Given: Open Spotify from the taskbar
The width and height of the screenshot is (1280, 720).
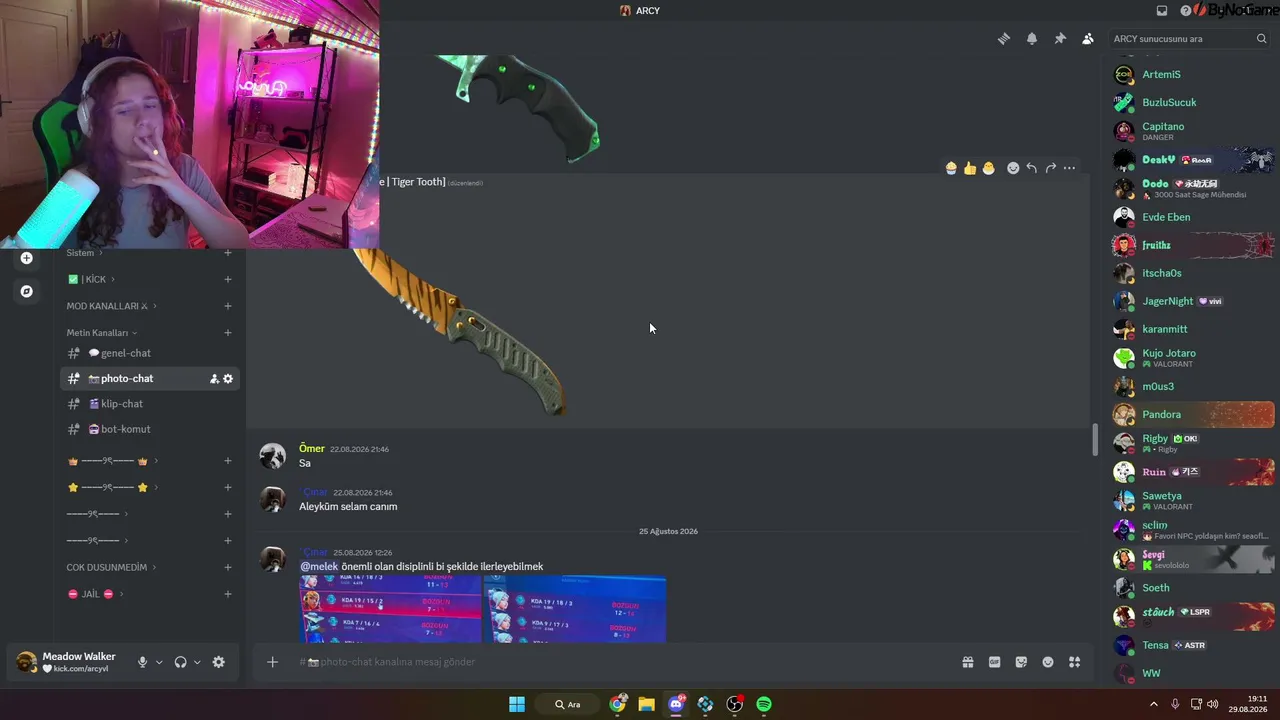Looking at the screenshot, I should [764, 704].
